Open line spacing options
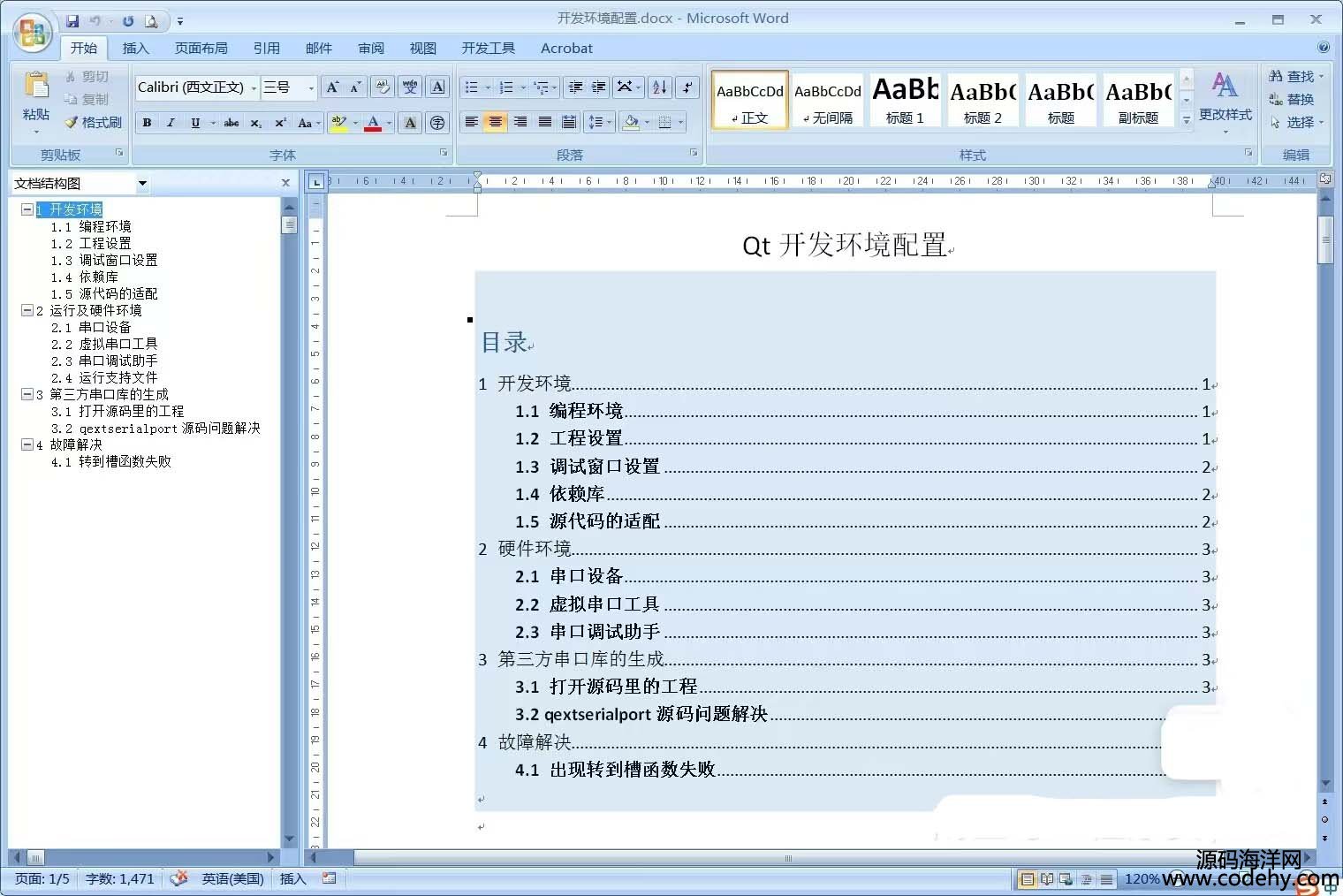Viewport: 1343px width, 896px height. (598, 122)
